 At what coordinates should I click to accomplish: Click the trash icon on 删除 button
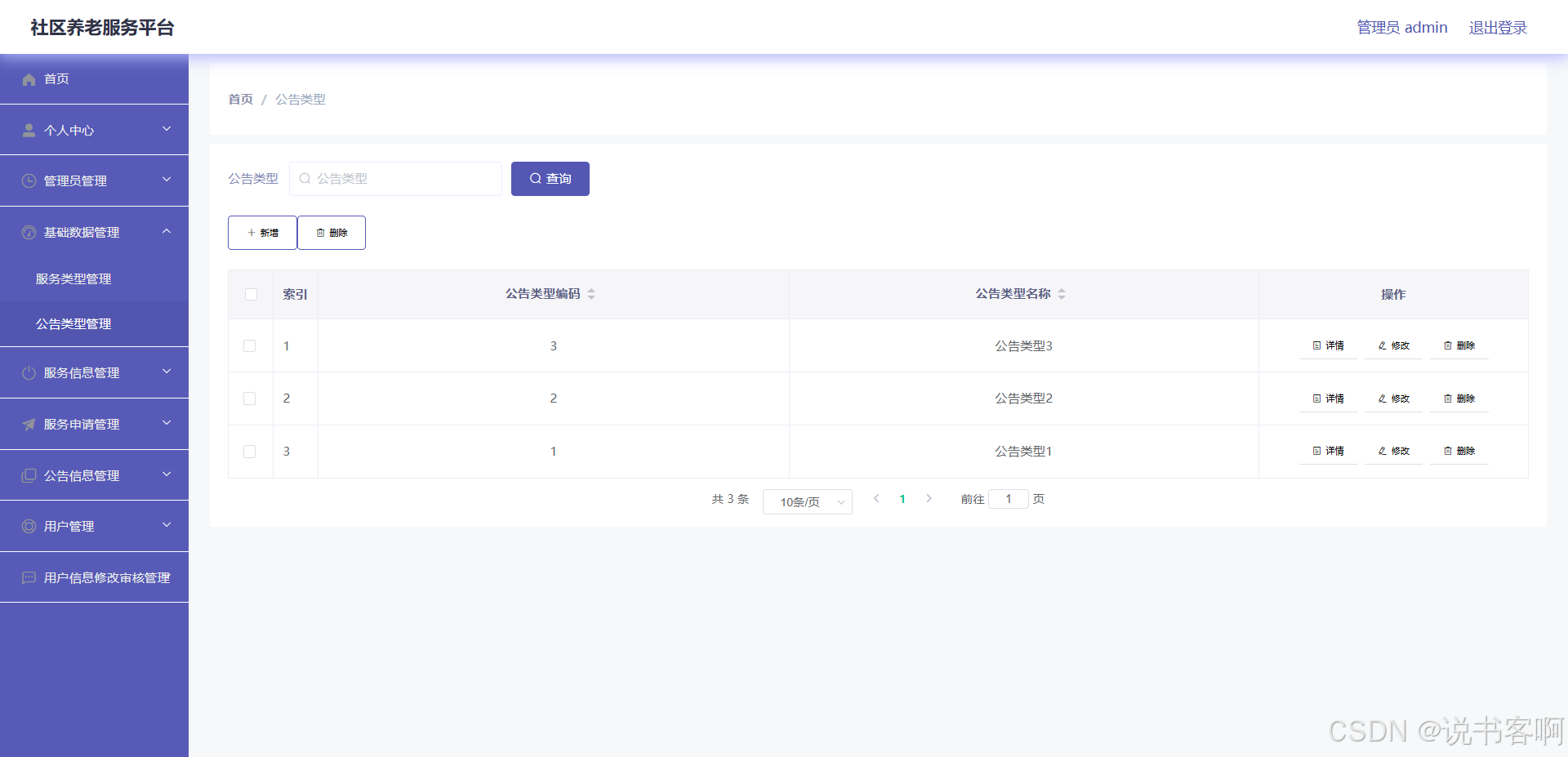(x=320, y=232)
